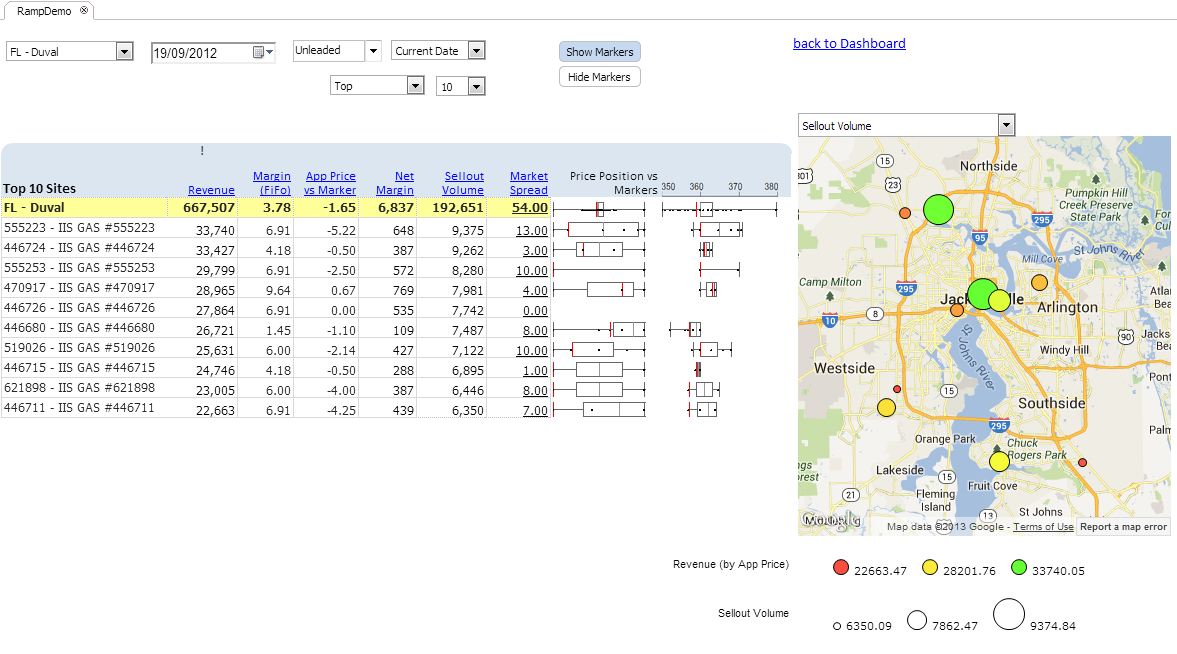
Task: Click the large green marker near Northside
Action: click(938, 209)
